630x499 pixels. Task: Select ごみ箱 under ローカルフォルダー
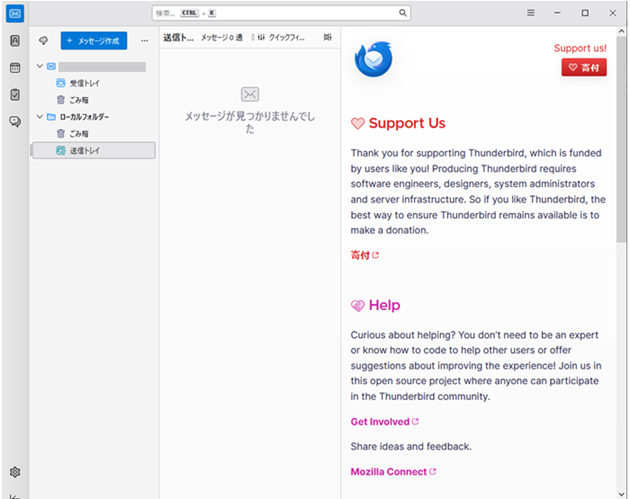point(79,133)
